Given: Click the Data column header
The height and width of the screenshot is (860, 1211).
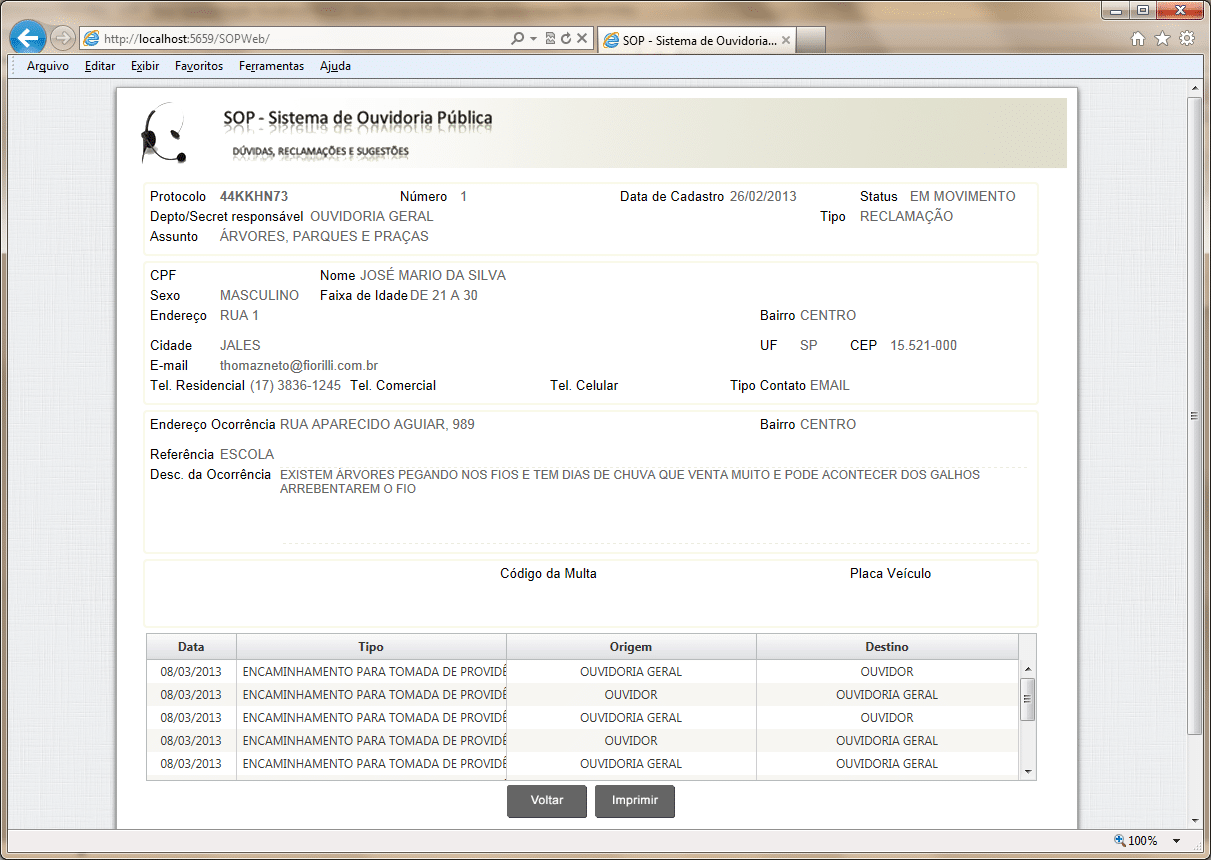Looking at the screenshot, I should (191, 647).
